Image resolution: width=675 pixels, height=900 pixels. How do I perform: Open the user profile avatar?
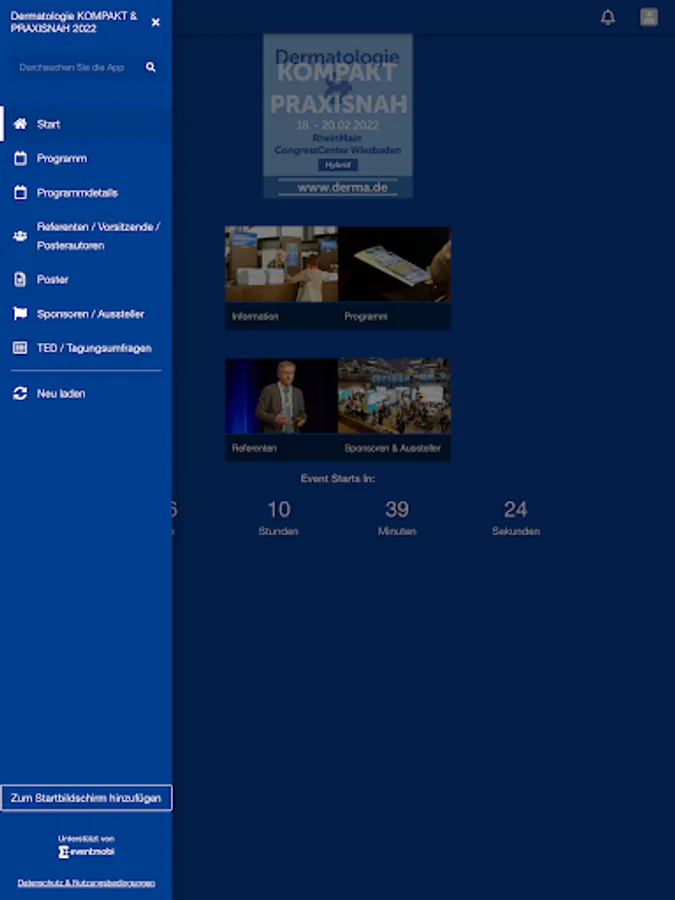pyautogui.click(x=649, y=17)
